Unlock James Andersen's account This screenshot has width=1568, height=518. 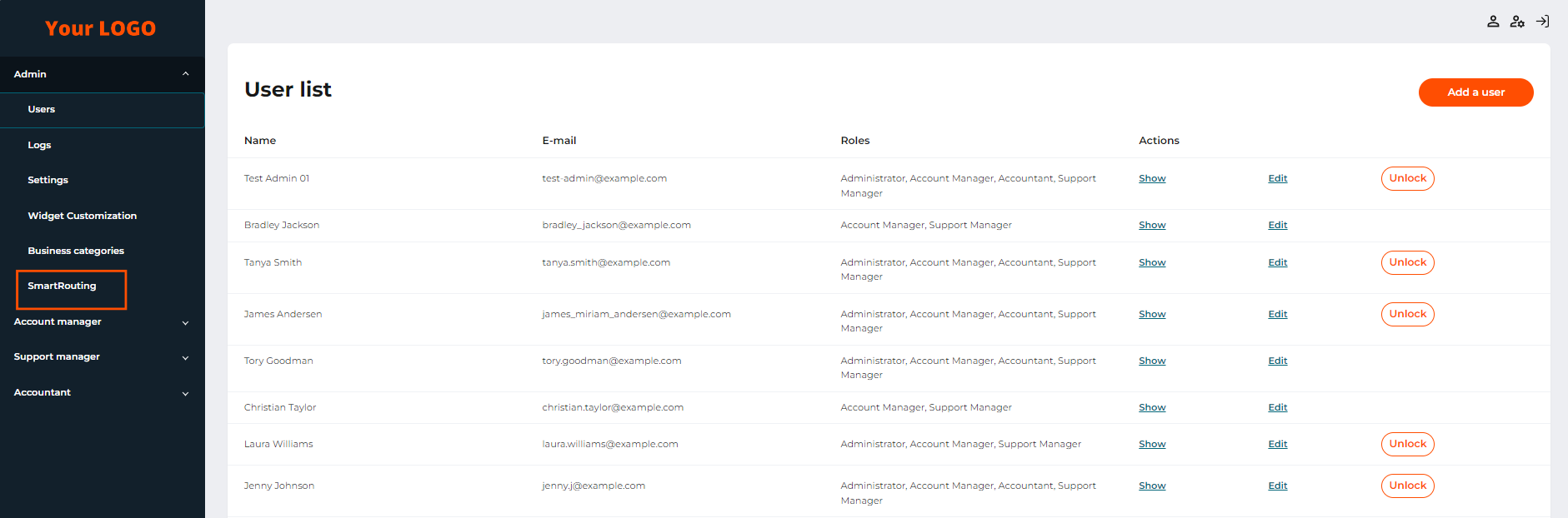(1407, 314)
